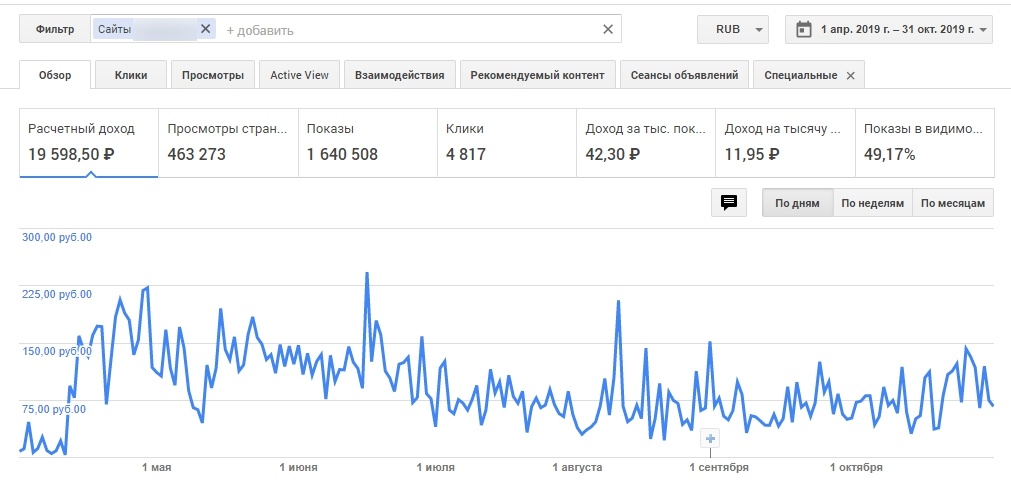Select the Показы metric card

(368, 142)
